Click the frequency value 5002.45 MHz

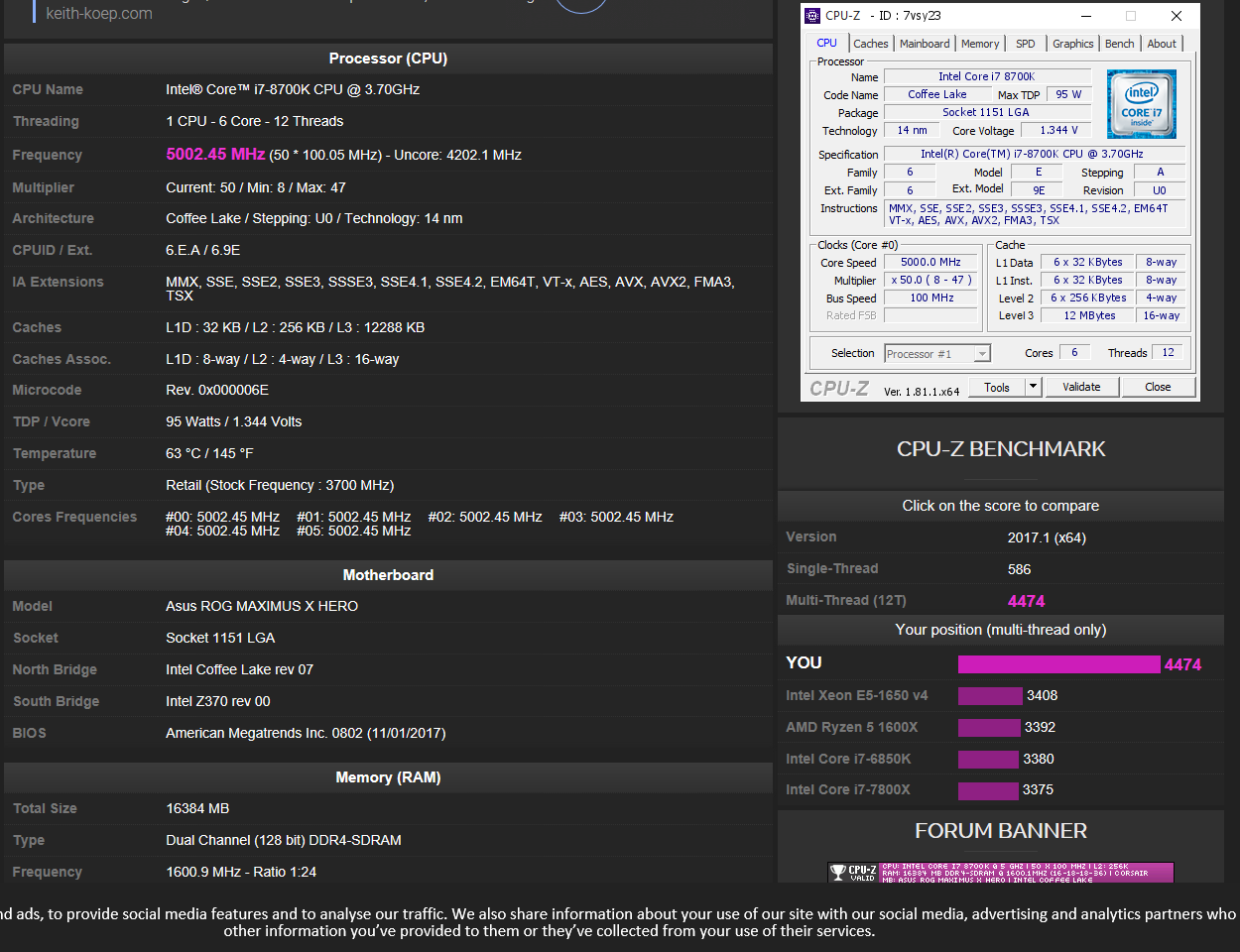(x=215, y=154)
